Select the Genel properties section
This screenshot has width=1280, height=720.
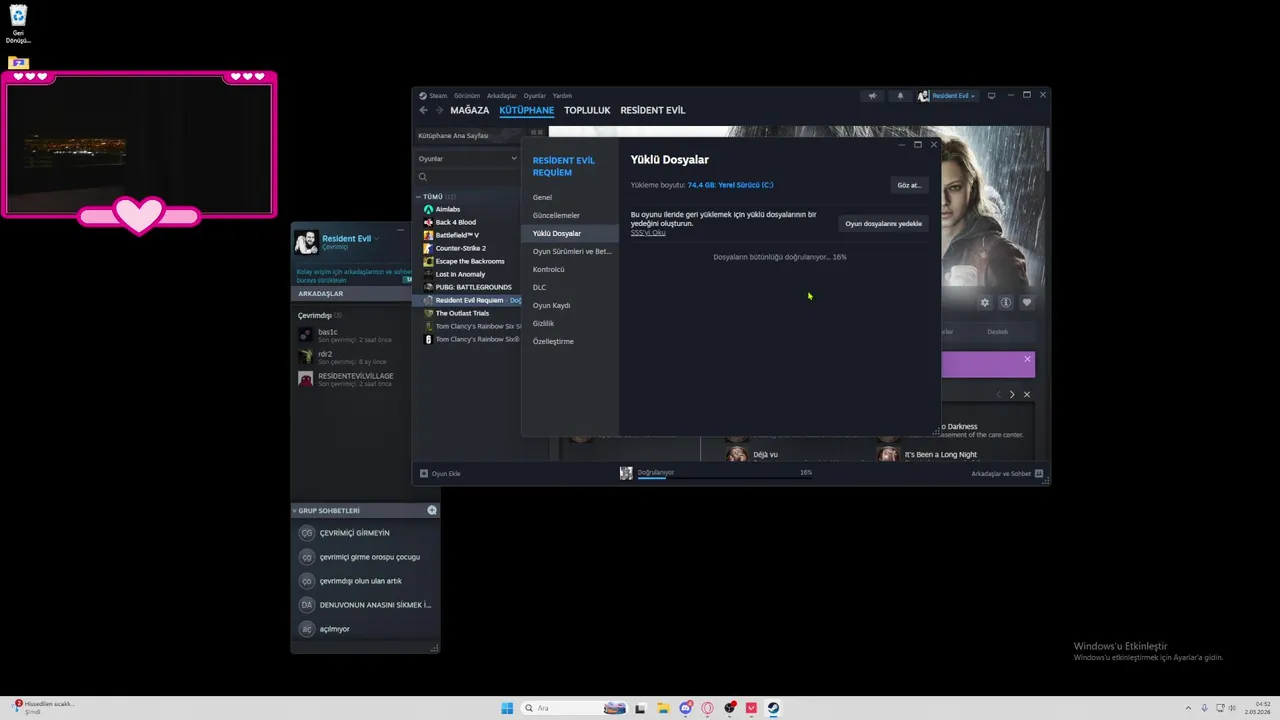pos(570,197)
